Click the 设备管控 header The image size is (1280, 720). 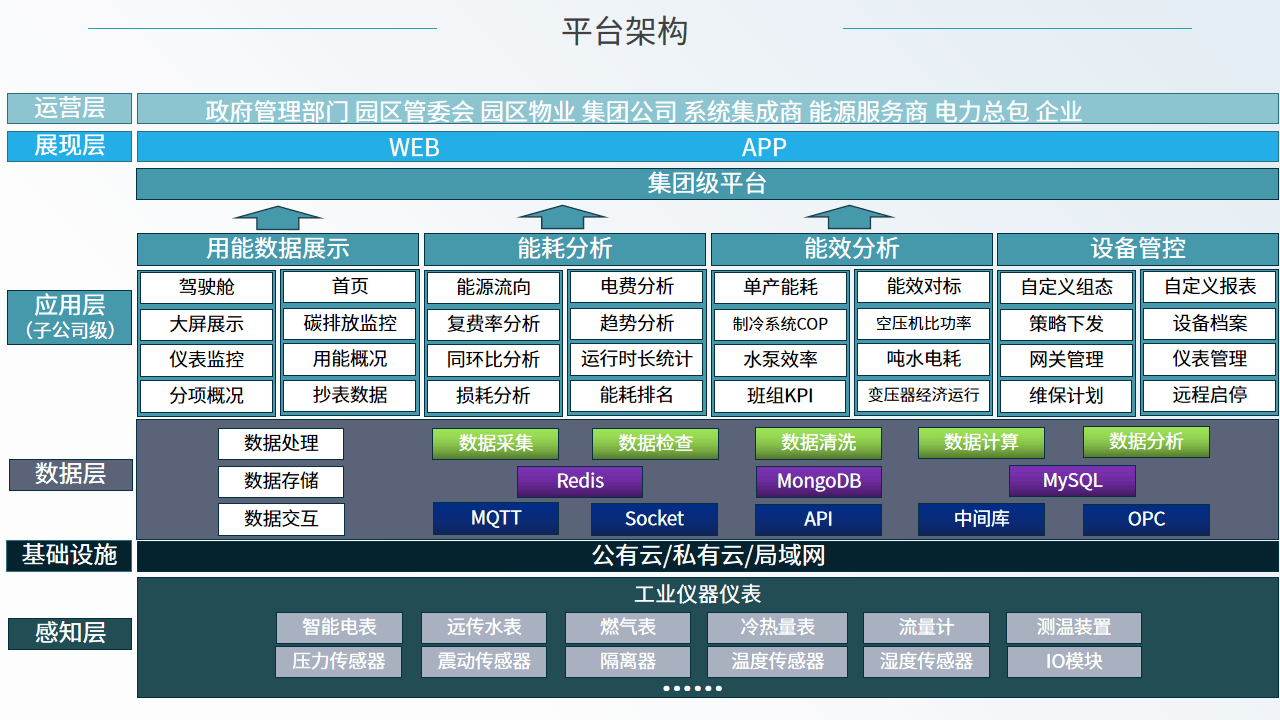pos(1138,249)
